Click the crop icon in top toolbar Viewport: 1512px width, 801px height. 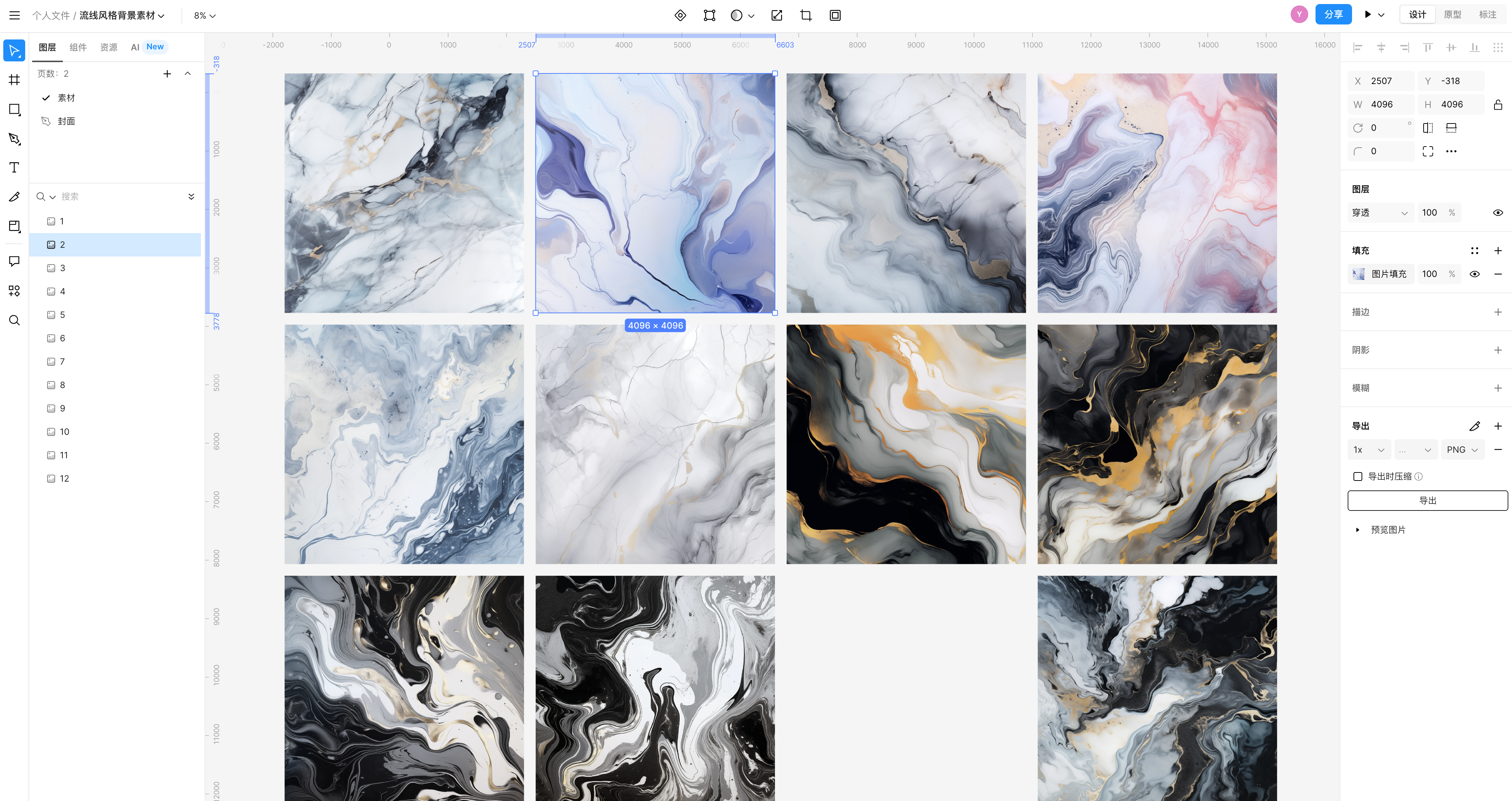[806, 15]
